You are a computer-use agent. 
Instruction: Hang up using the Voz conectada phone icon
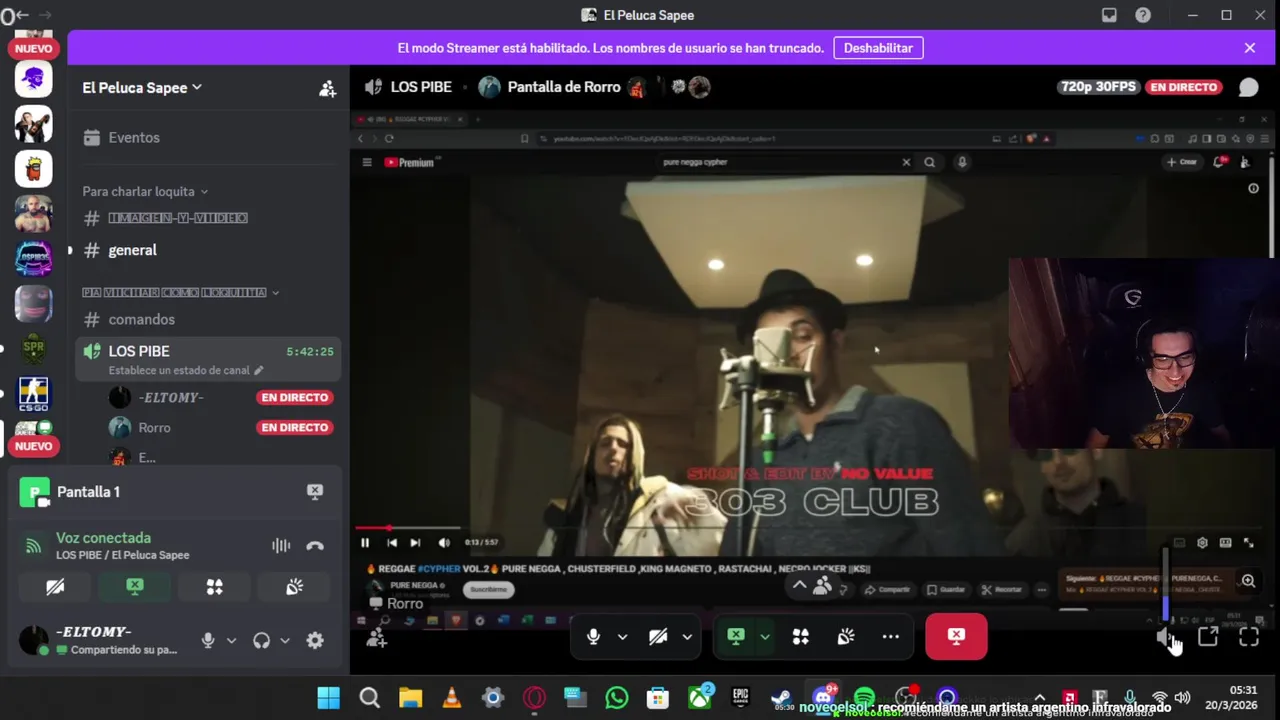(315, 546)
